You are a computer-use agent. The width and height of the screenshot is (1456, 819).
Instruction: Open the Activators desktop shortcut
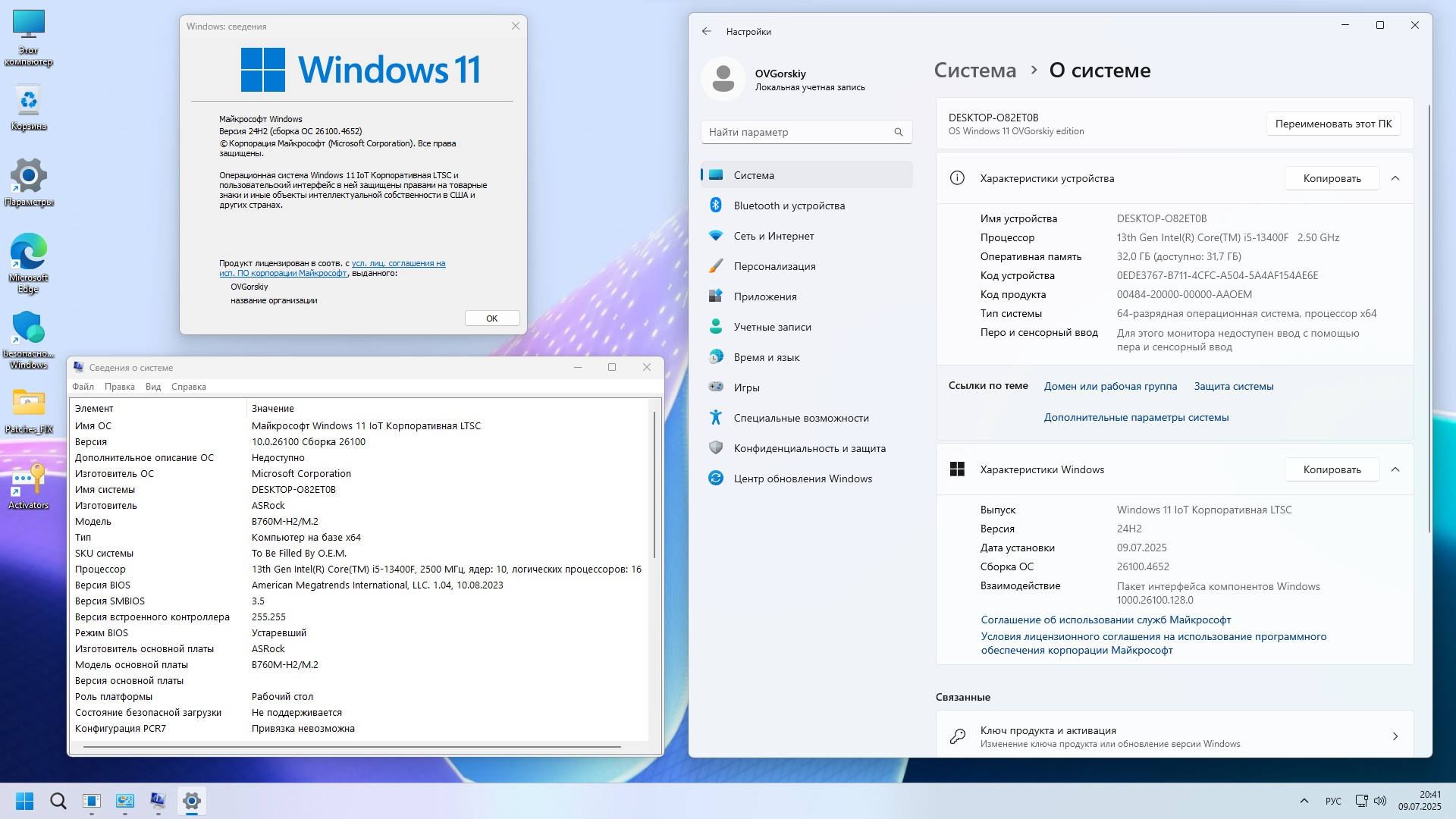click(x=29, y=485)
